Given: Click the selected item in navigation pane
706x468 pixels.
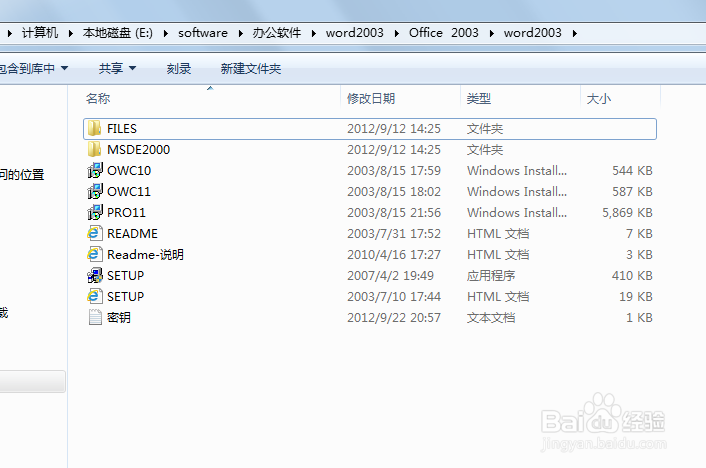Looking at the screenshot, I should pyautogui.click(x=32, y=382).
